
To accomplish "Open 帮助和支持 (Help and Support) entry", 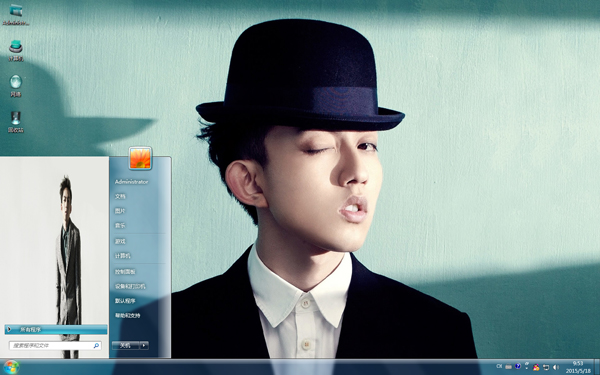I will tap(128, 315).
